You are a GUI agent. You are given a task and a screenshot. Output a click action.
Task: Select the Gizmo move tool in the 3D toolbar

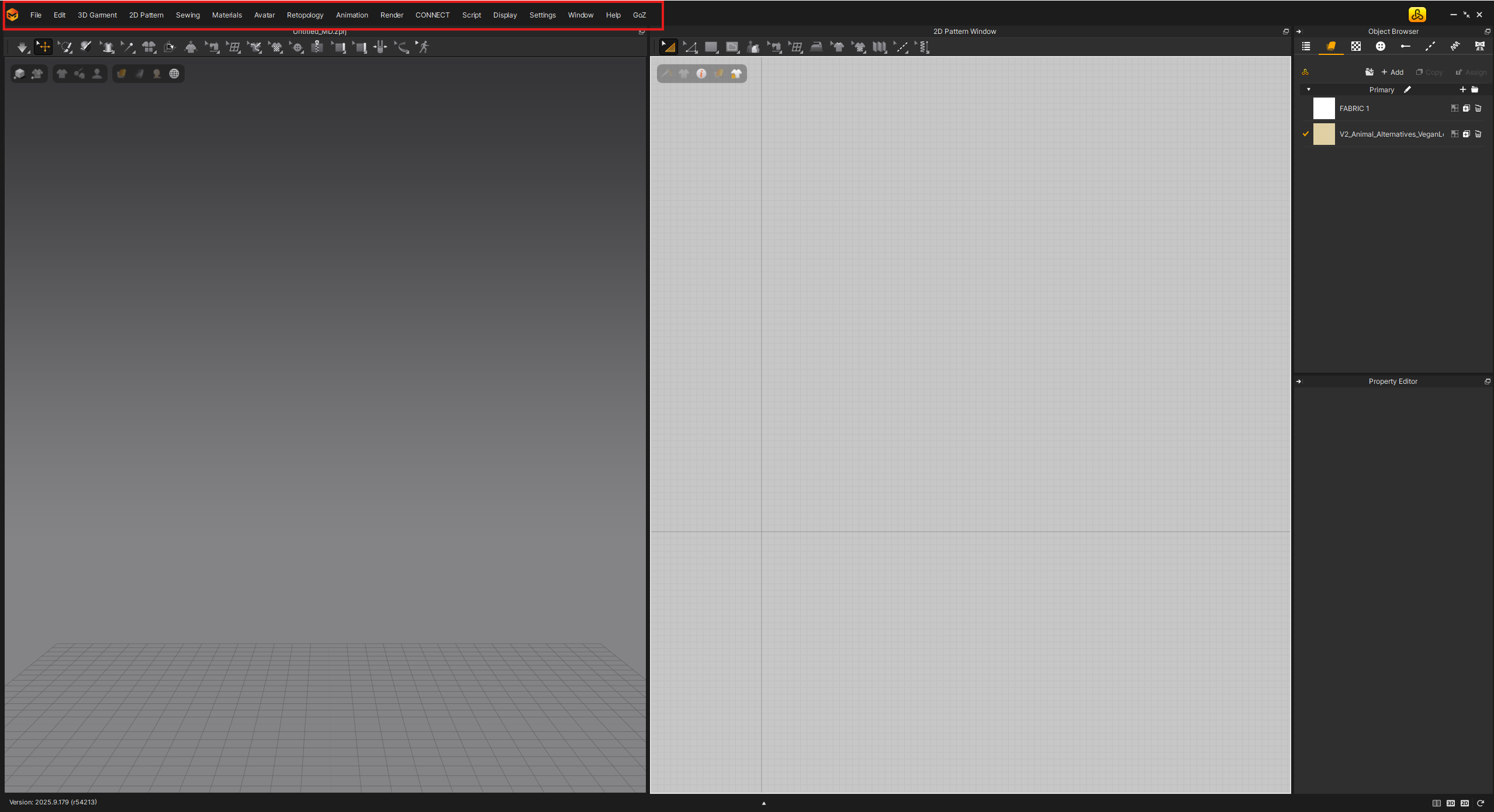click(x=44, y=47)
